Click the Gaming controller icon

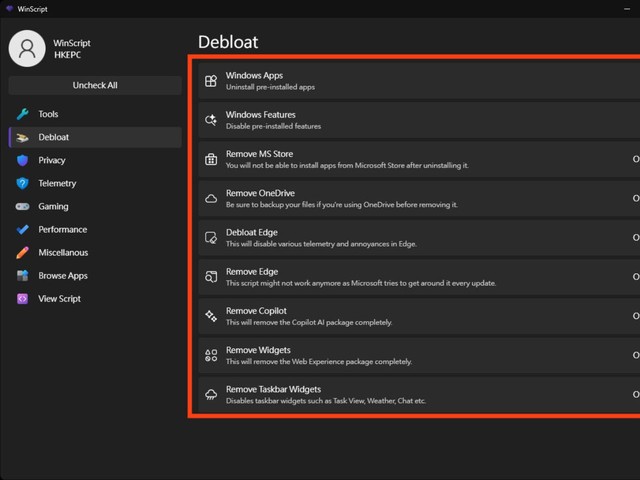(x=22, y=207)
